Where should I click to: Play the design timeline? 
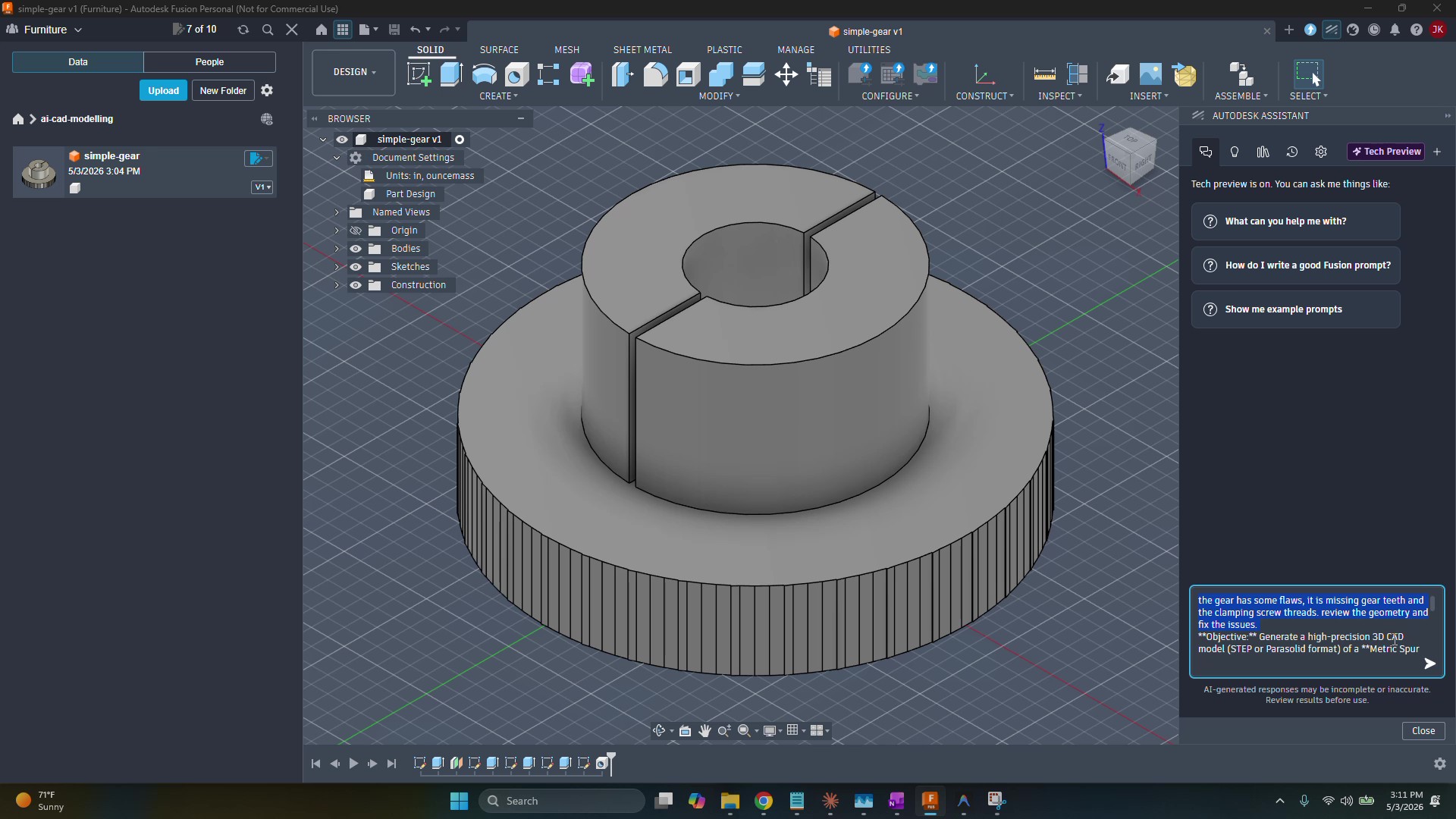(353, 764)
